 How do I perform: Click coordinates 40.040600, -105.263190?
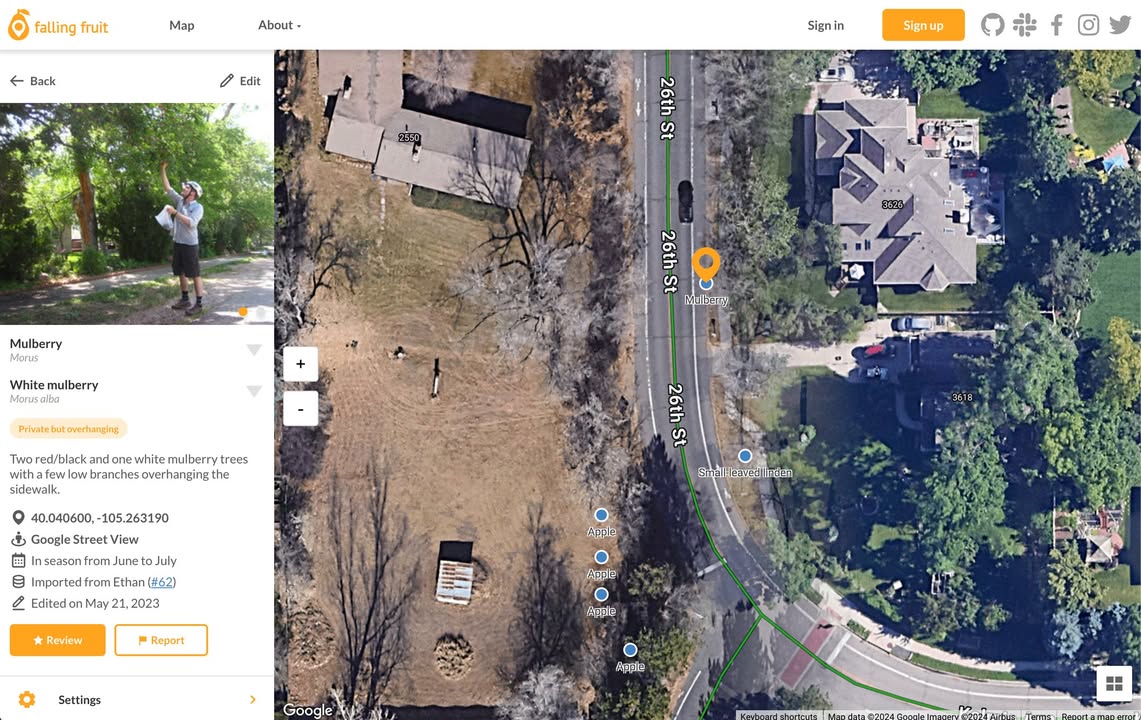(100, 518)
